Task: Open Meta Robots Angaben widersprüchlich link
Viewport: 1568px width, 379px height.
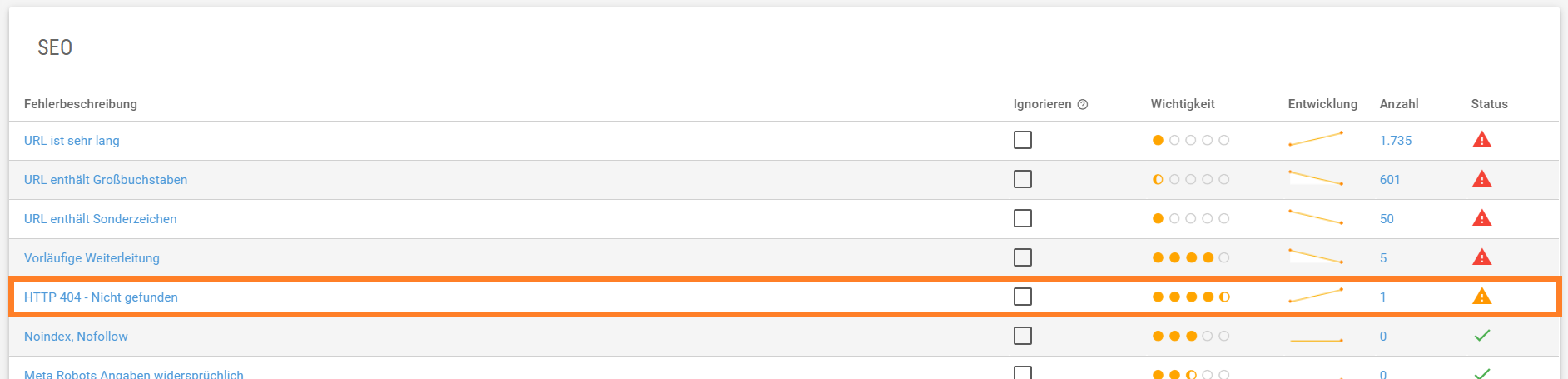Action: [134, 374]
